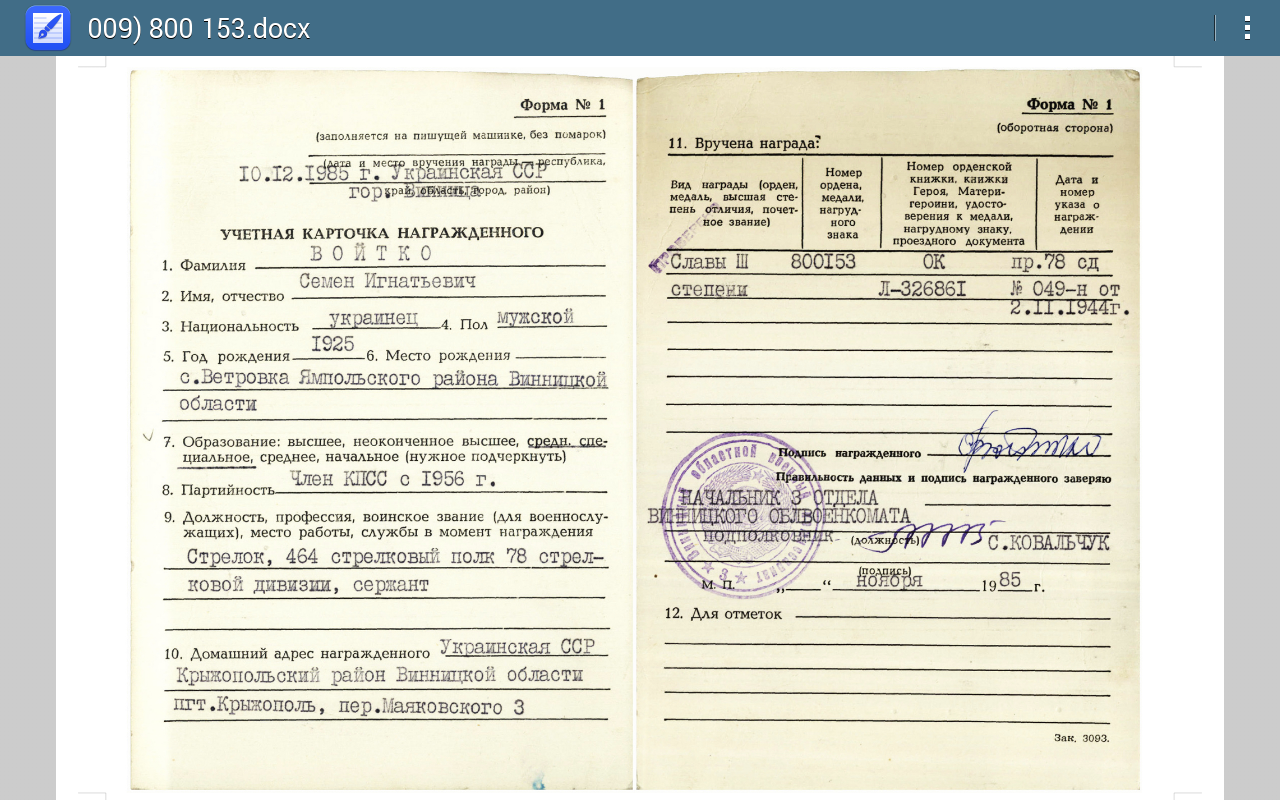The width and height of the screenshot is (1280, 800).
Task: Tap the file name 009) 800 153.docx
Action: pyautogui.click(x=199, y=28)
